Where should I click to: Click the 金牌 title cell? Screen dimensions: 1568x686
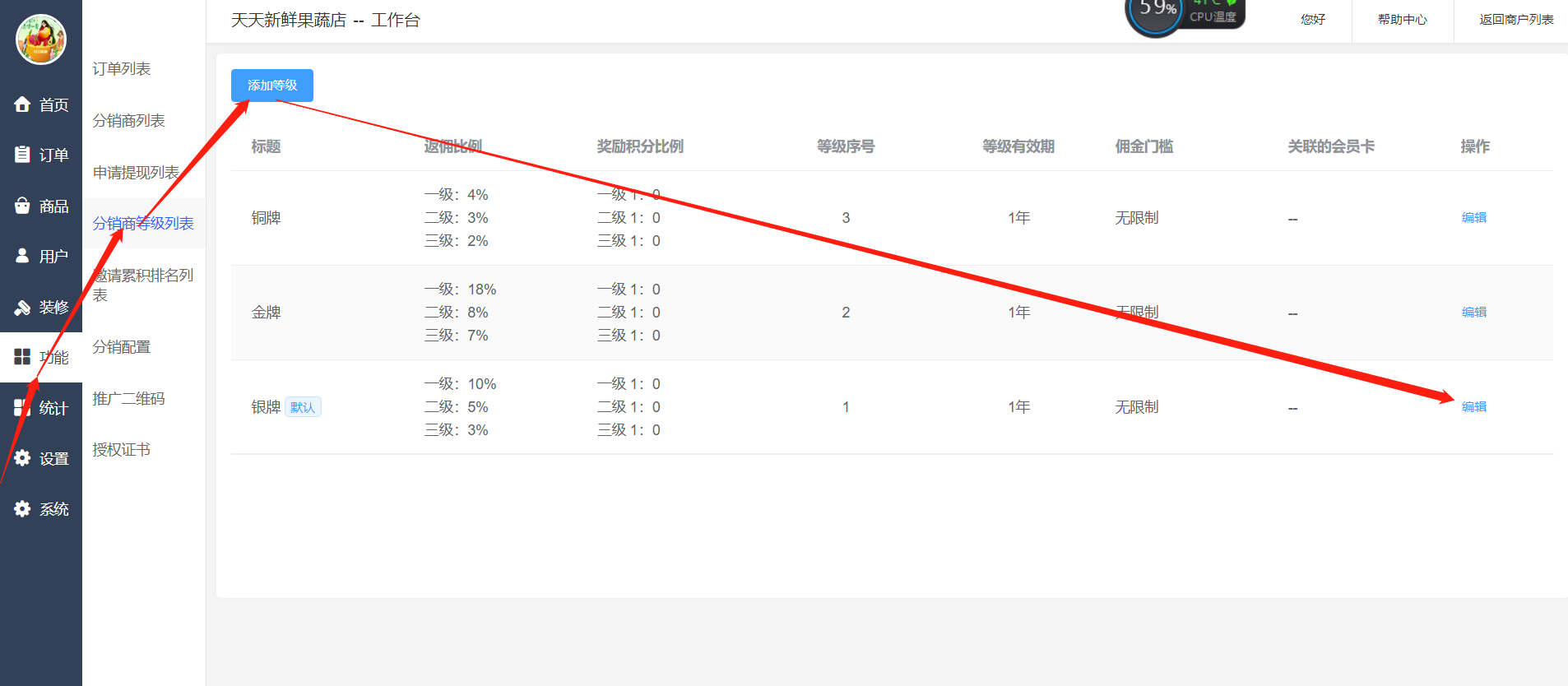[x=266, y=313]
